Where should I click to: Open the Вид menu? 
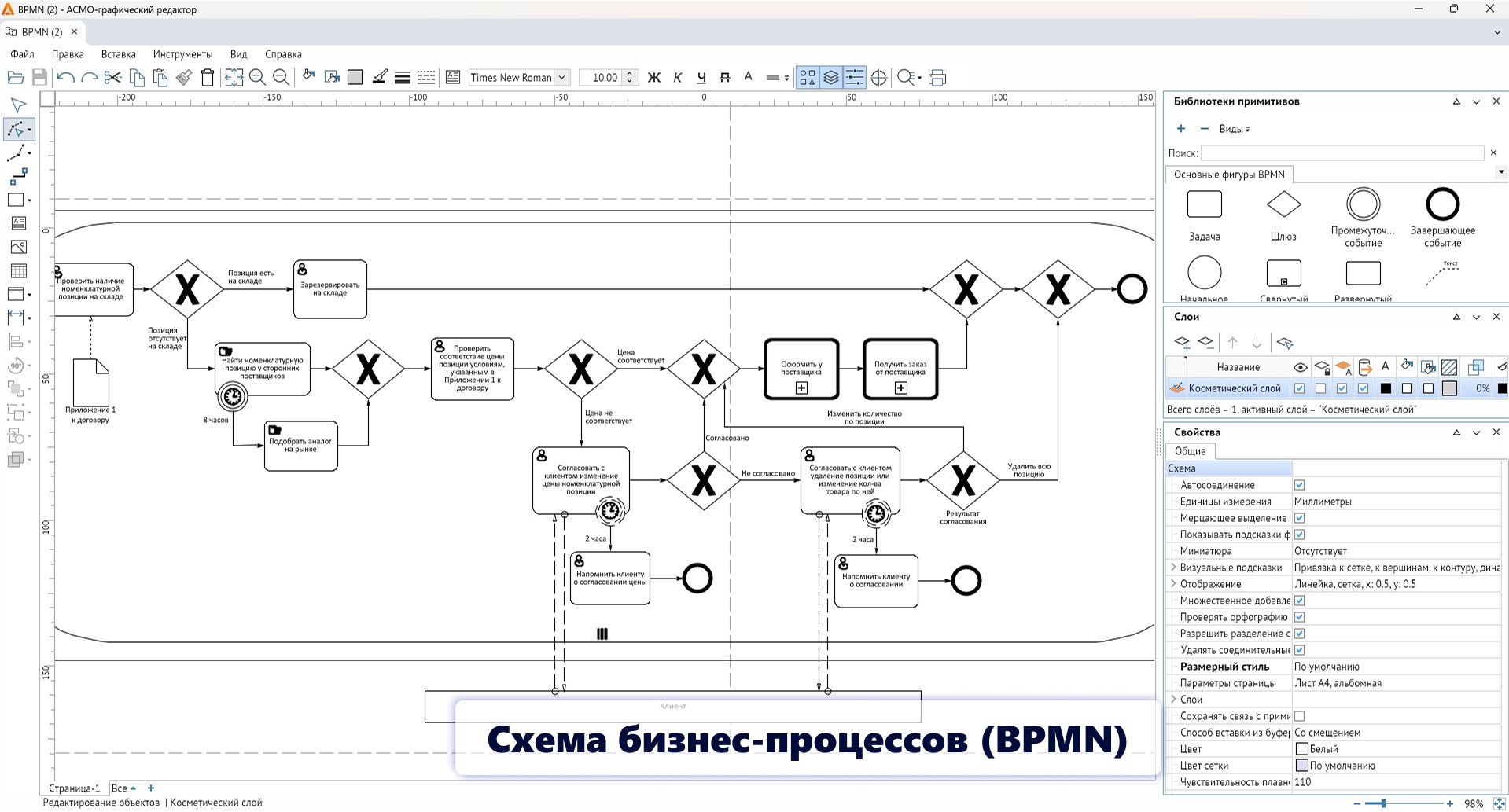pos(239,54)
